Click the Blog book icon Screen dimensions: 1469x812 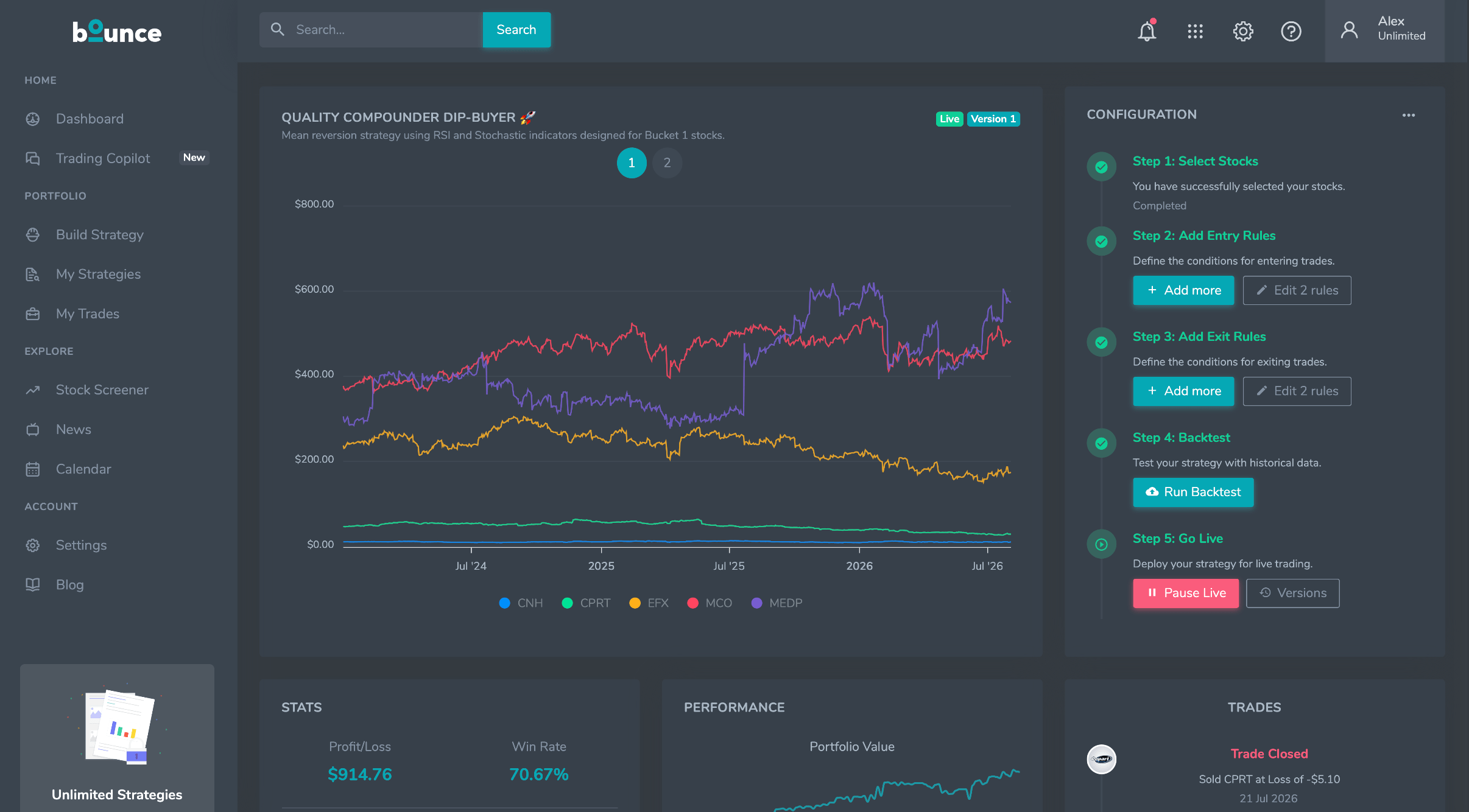pos(33,585)
